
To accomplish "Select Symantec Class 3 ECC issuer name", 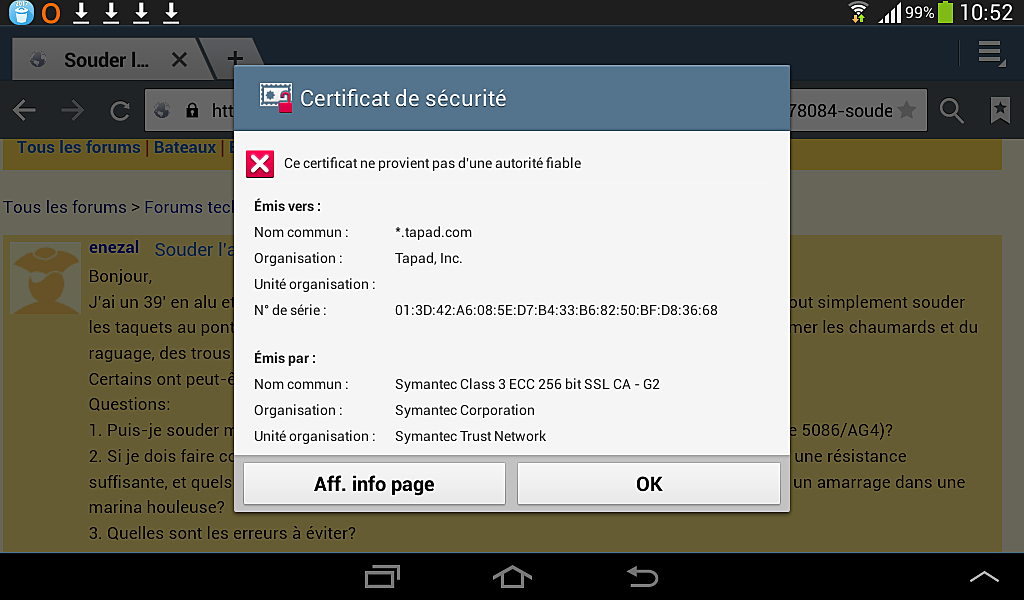I will point(527,384).
